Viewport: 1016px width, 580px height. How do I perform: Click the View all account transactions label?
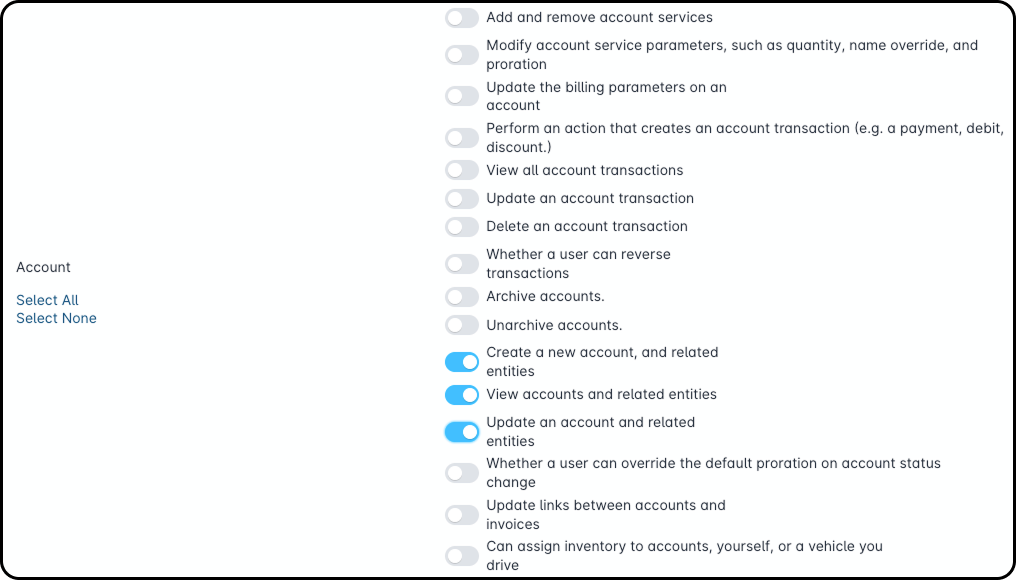coord(584,170)
